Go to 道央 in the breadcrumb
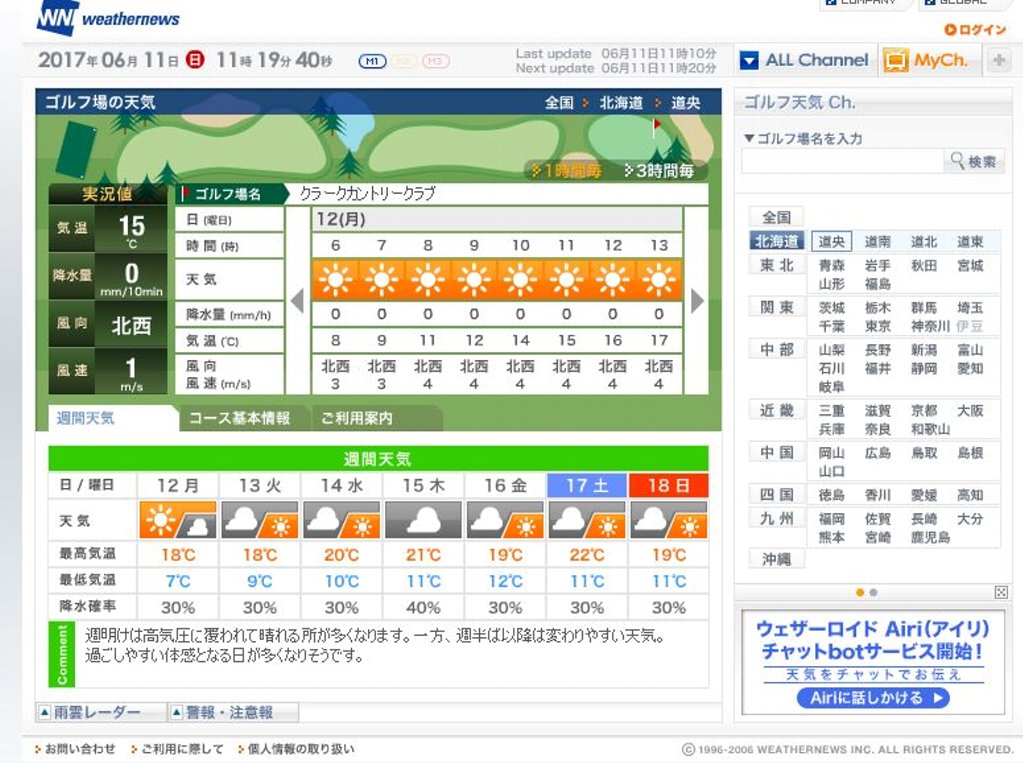This screenshot has width=1023, height=763. (685, 102)
